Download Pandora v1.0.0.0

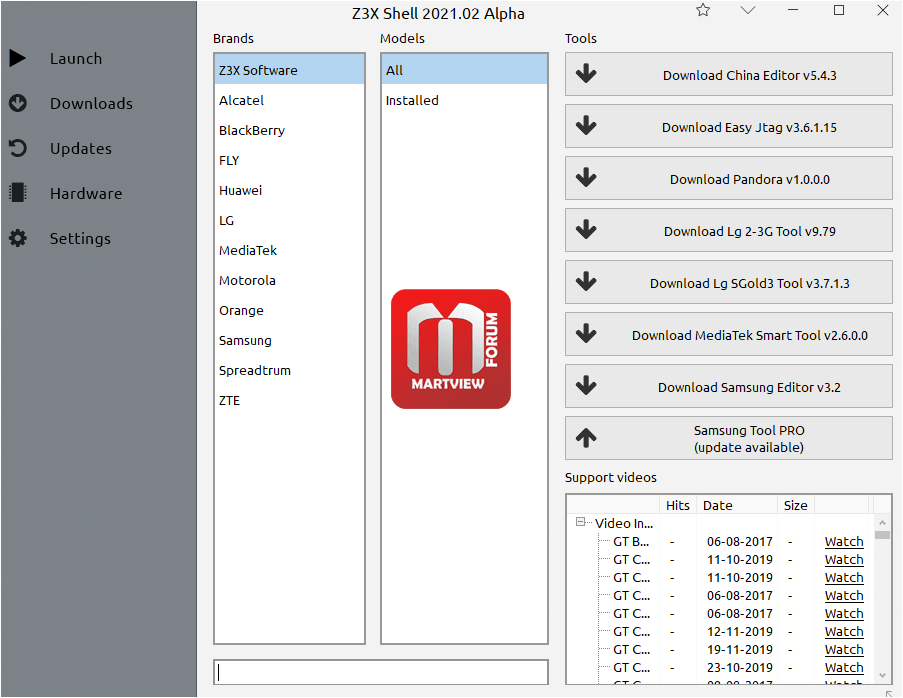(729, 178)
